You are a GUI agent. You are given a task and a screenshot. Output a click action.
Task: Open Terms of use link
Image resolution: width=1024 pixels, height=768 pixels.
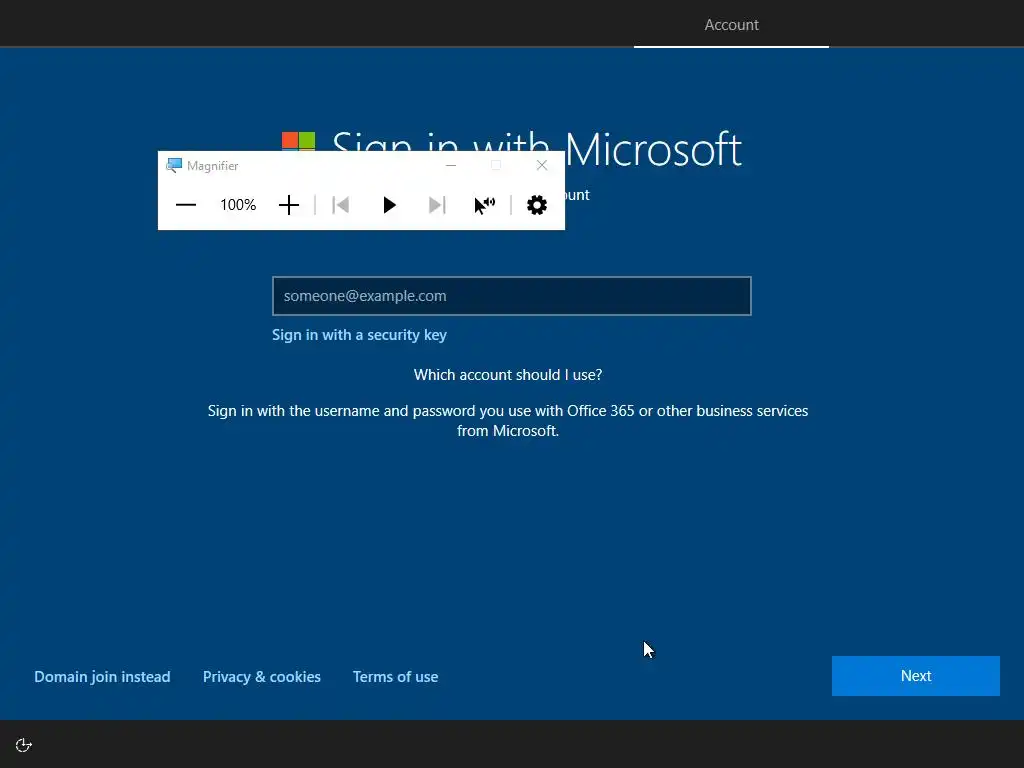point(396,677)
